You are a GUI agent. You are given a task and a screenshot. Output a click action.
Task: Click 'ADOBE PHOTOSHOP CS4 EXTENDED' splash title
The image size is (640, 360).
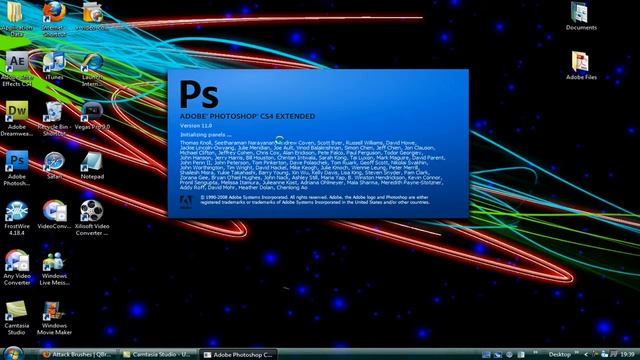click(247, 116)
